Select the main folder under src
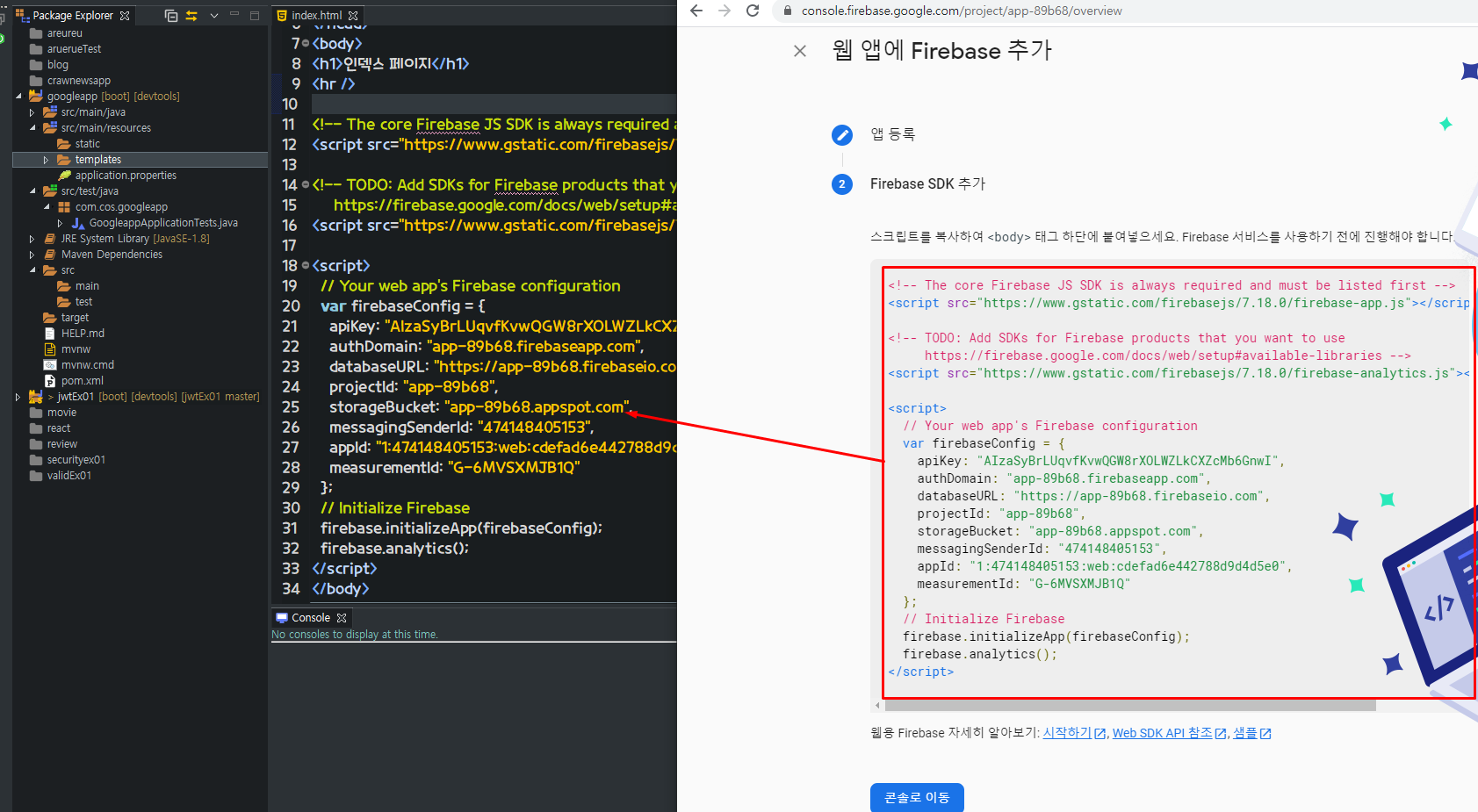This screenshot has height=812, width=1478. point(87,286)
